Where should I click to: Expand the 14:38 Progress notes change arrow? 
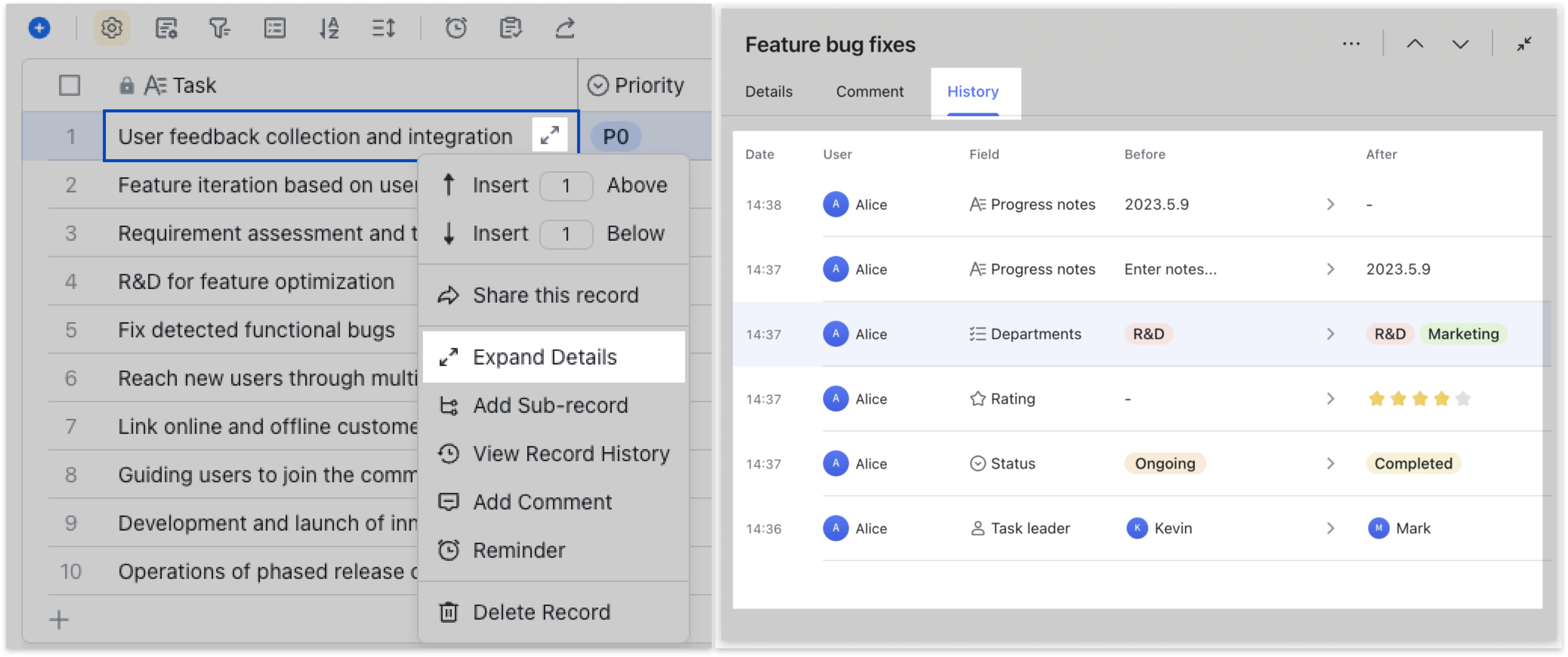click(x=1330, y=204)
